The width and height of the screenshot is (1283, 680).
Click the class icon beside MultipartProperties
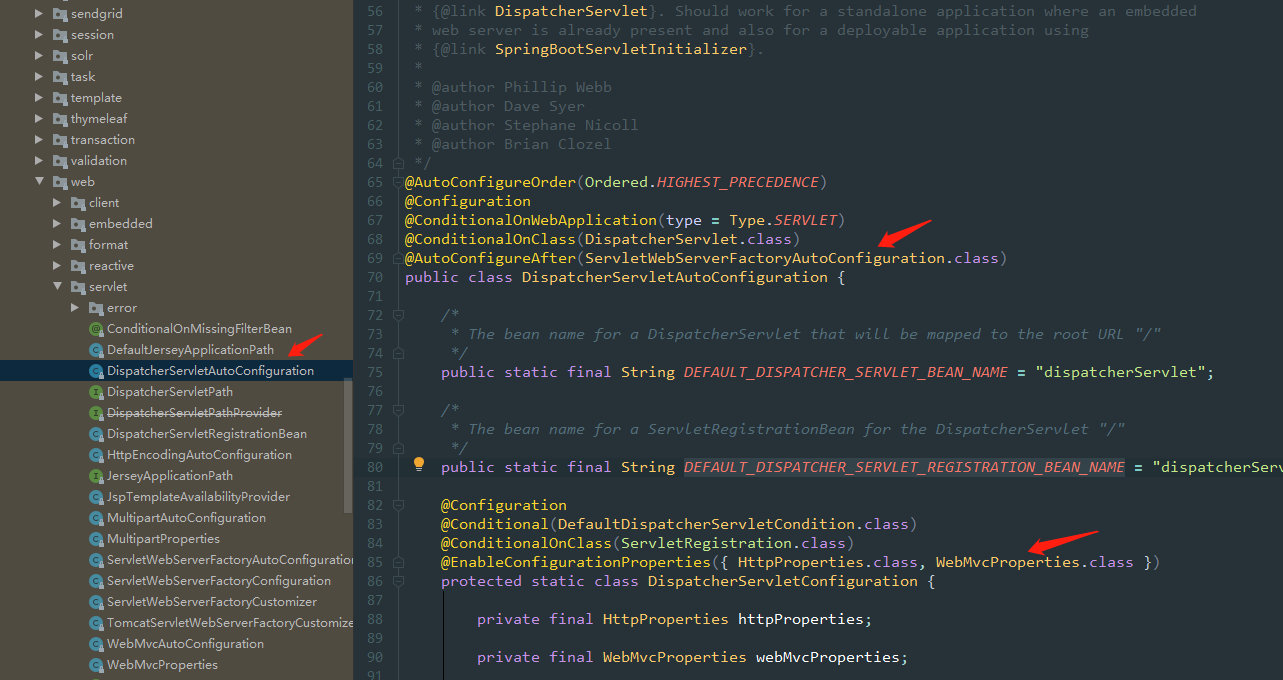pyautogui.click(x=96, y=539)
